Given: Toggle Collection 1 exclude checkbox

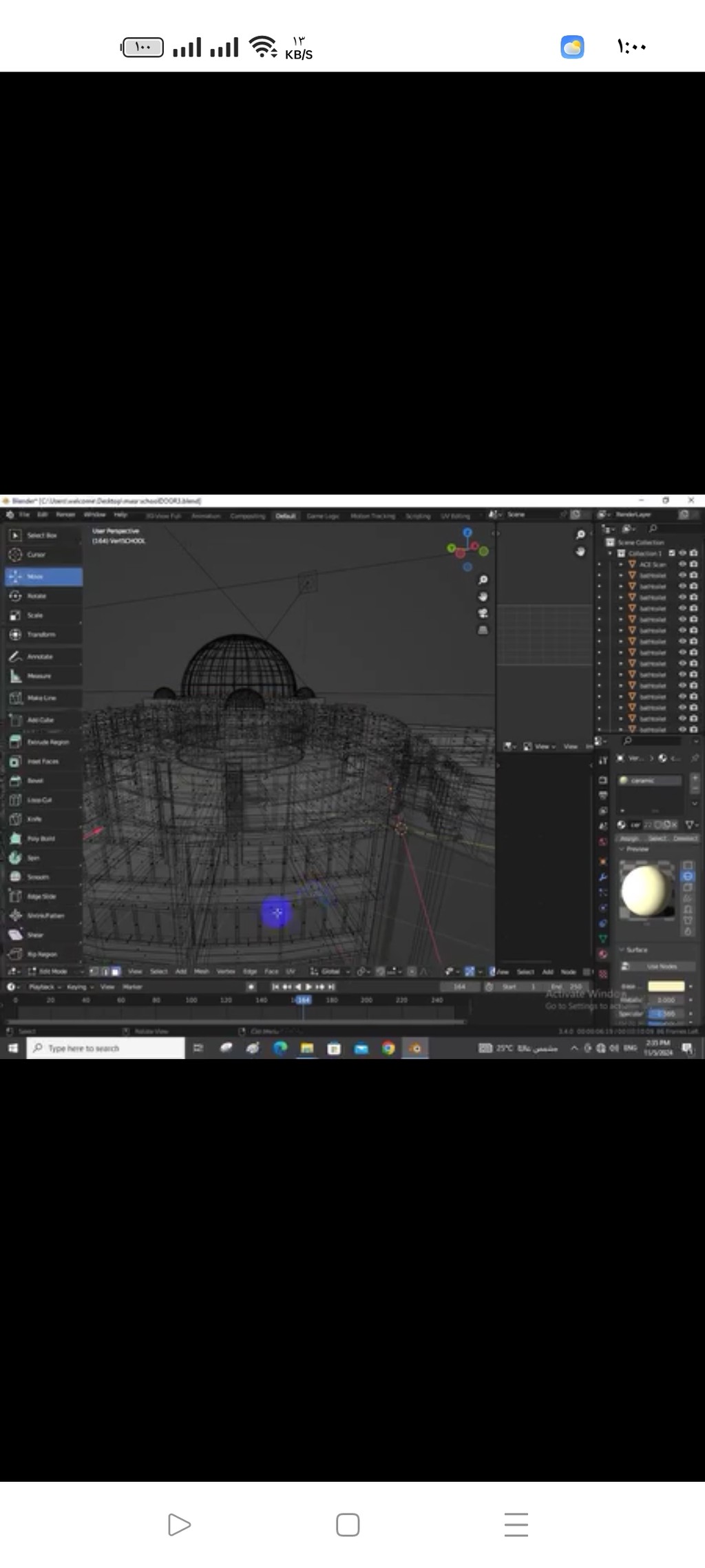Looking at the screenshot, I should click(672, 553).
